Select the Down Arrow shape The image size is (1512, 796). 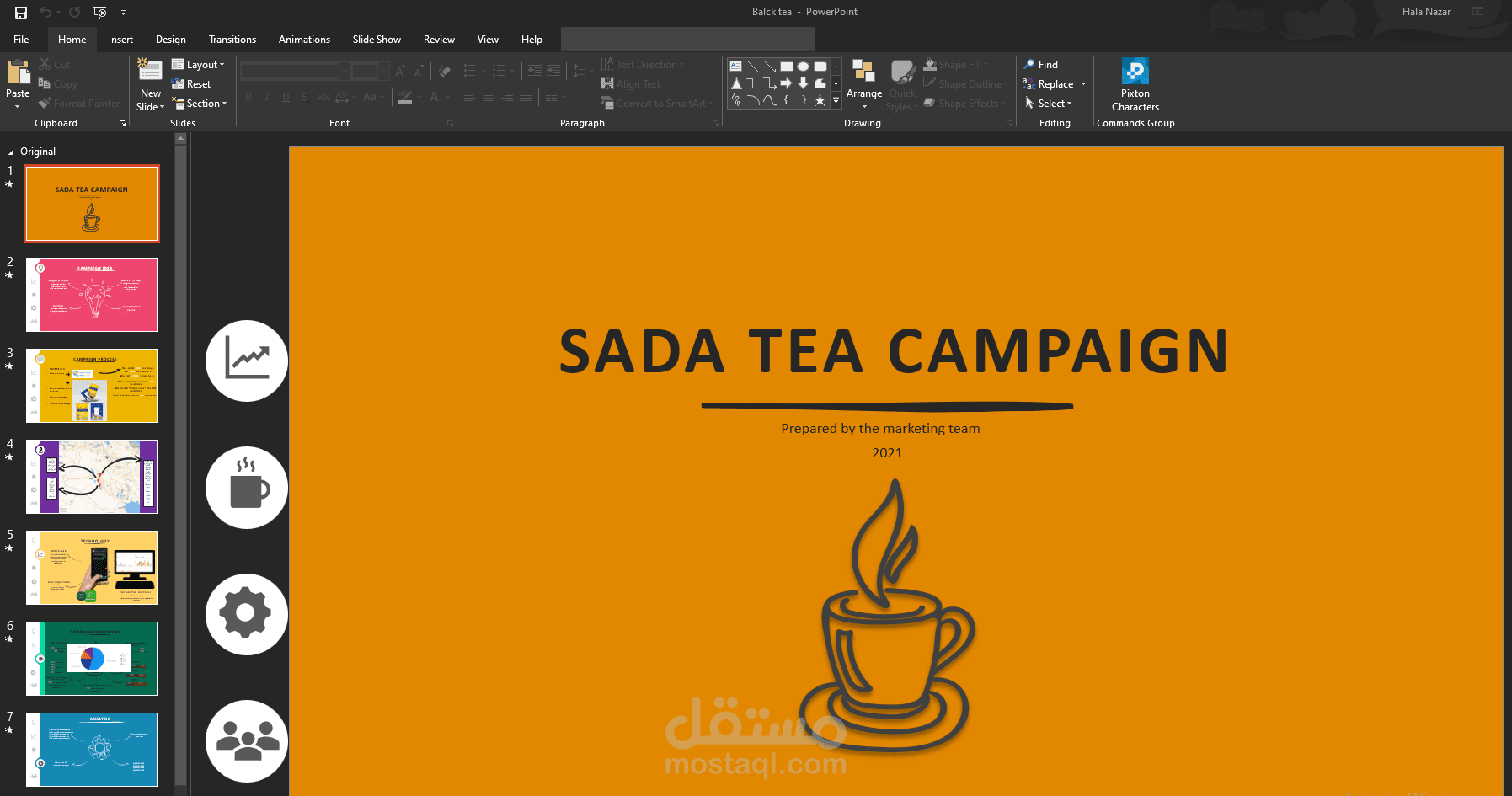(x=803, y=83)
